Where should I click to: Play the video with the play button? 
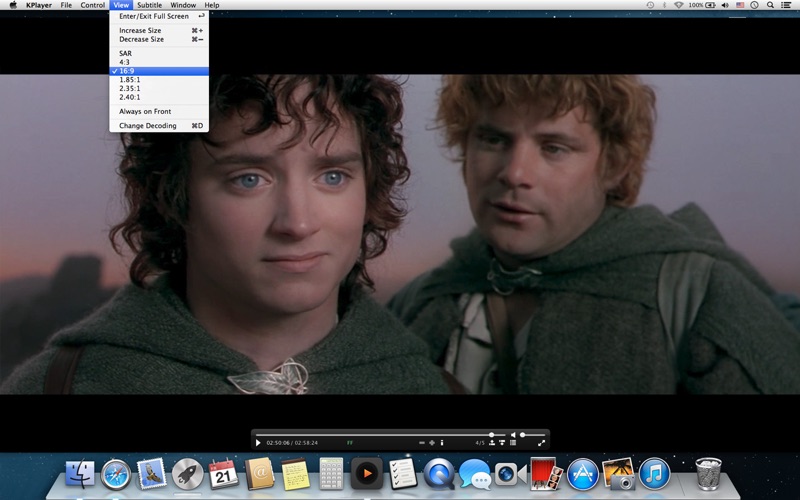pyautogui.click(x=258, y=443)
